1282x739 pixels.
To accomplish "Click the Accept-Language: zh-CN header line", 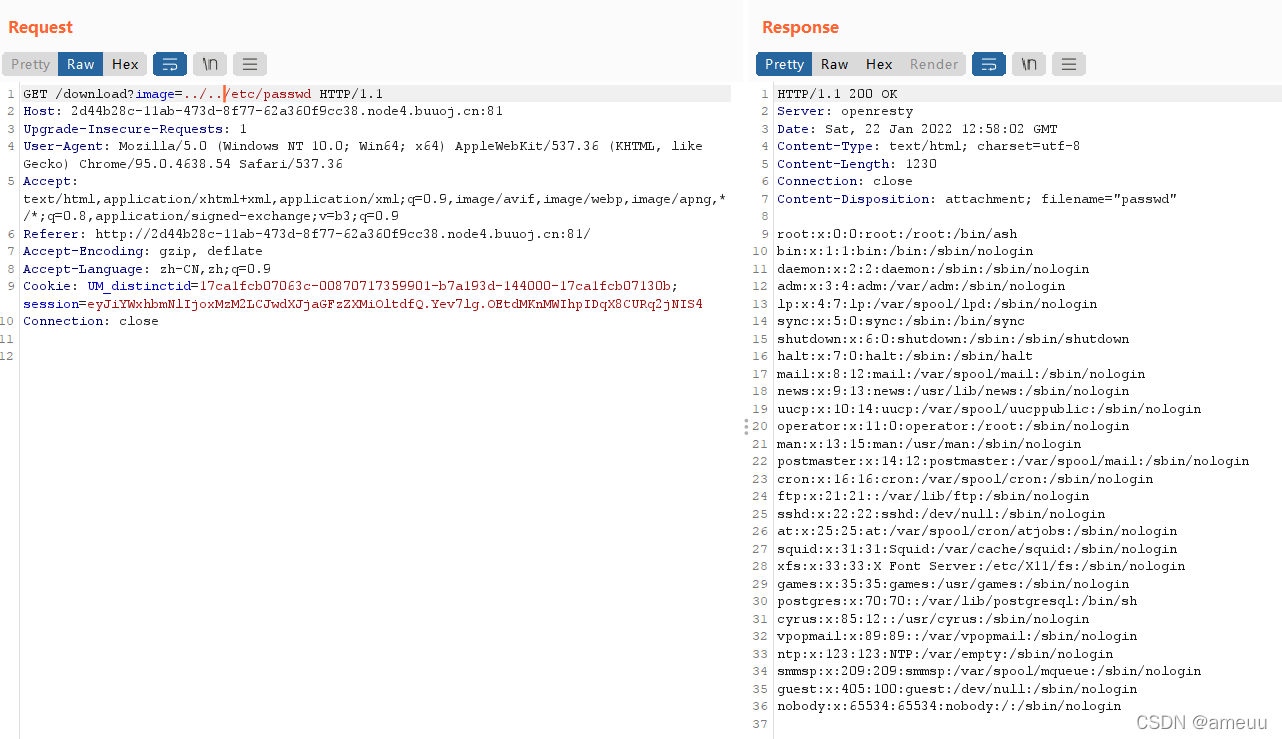I will pyautogui.click(x=147, y=269).
